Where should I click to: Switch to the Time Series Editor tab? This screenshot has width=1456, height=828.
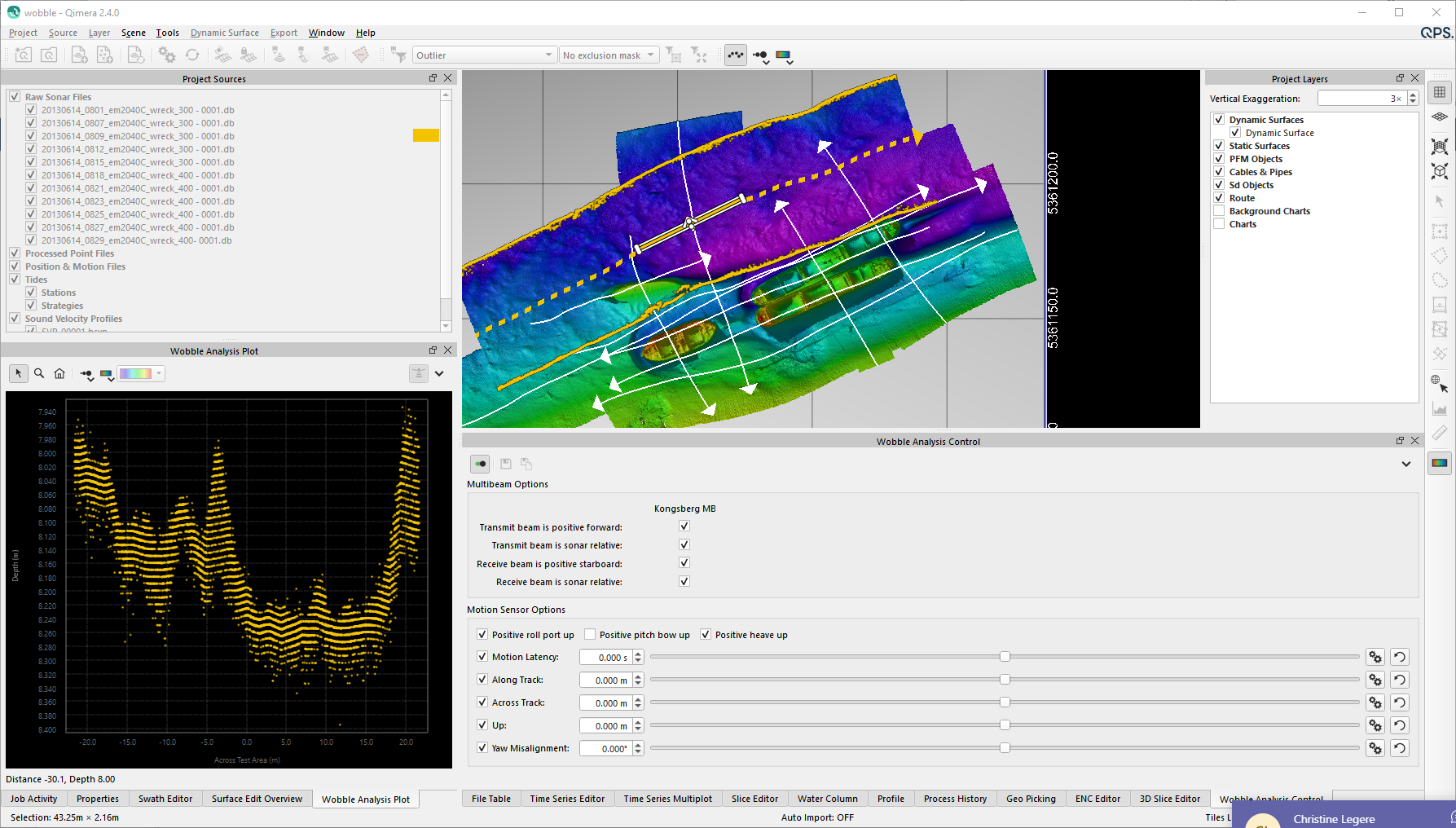(567, 799)
